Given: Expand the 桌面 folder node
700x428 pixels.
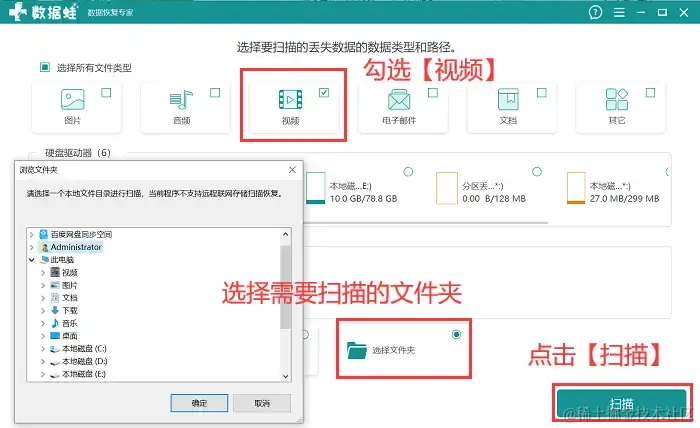Looking at the screenshot, I should pyautogui.click(x=43, y=336).
